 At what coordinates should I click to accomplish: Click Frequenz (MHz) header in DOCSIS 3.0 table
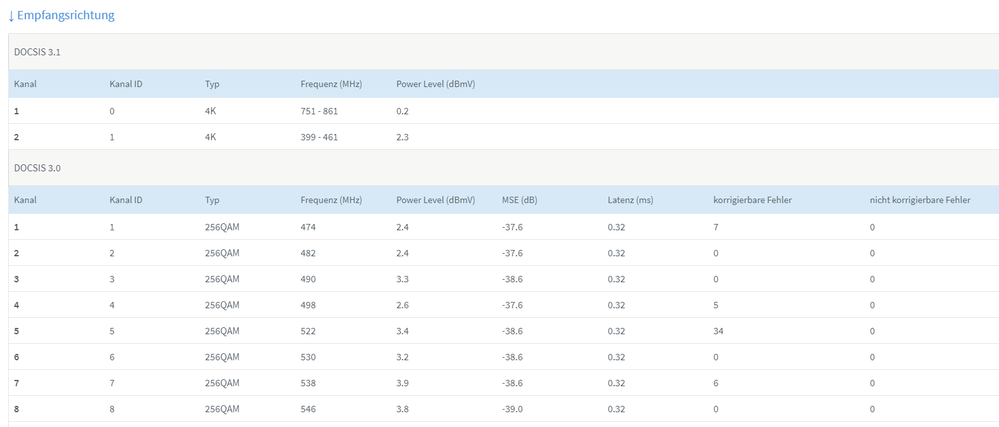click(330, 200)
